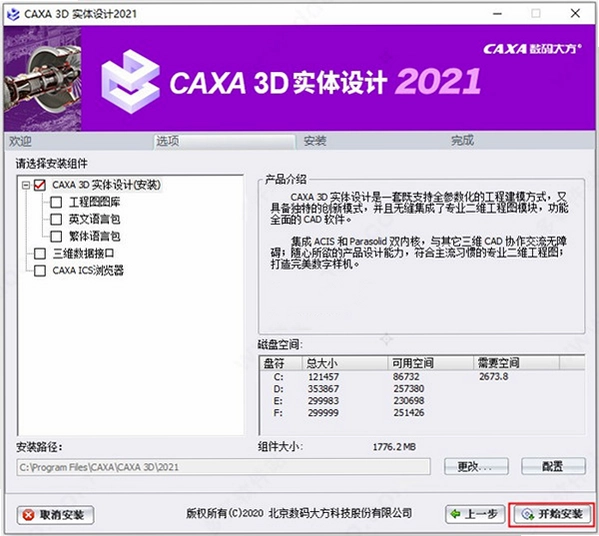Click the 更改... button for install path

[x=476, y=466]
